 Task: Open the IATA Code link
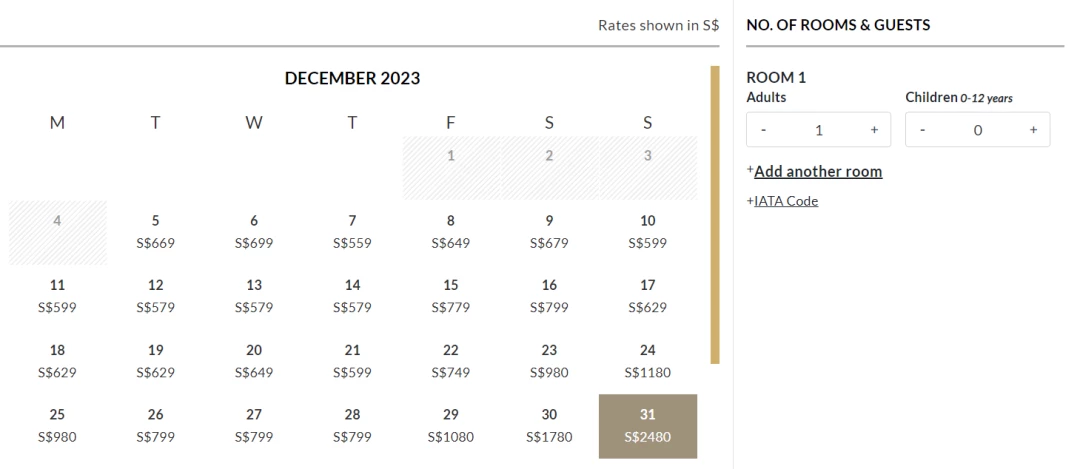click(786, 201)
